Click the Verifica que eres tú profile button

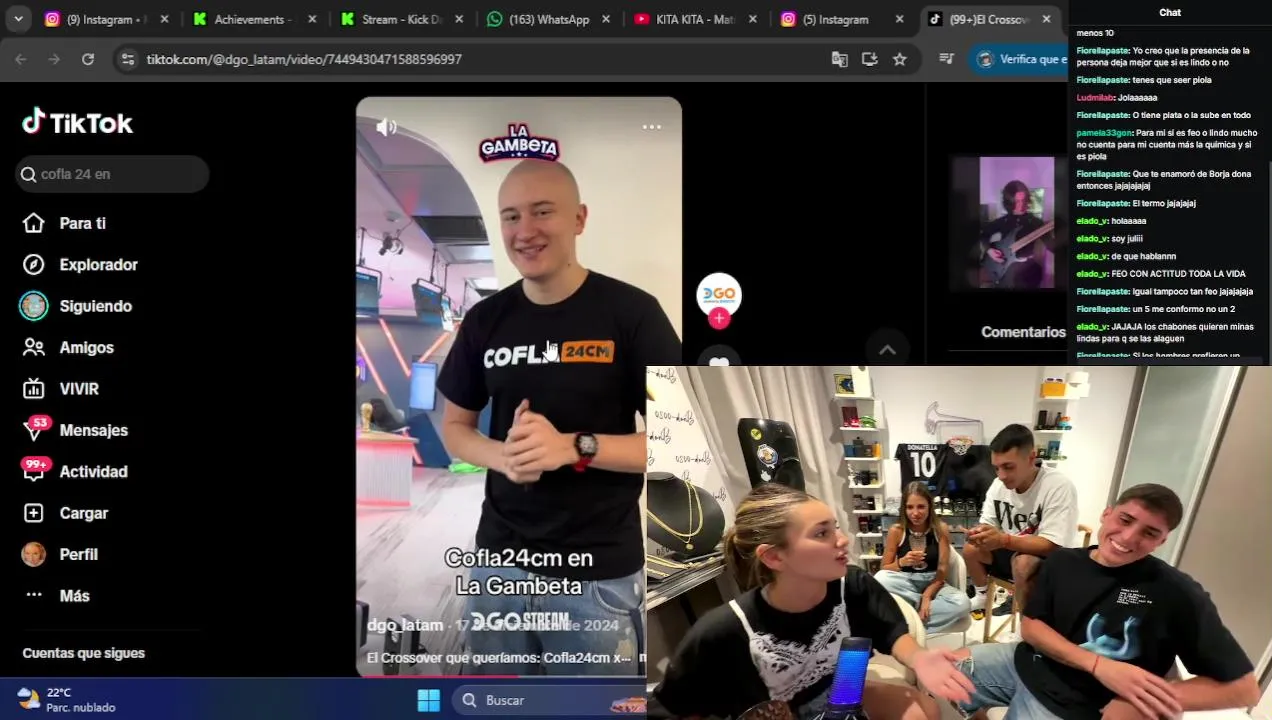pyautogui.click(x=1021, y=59)
